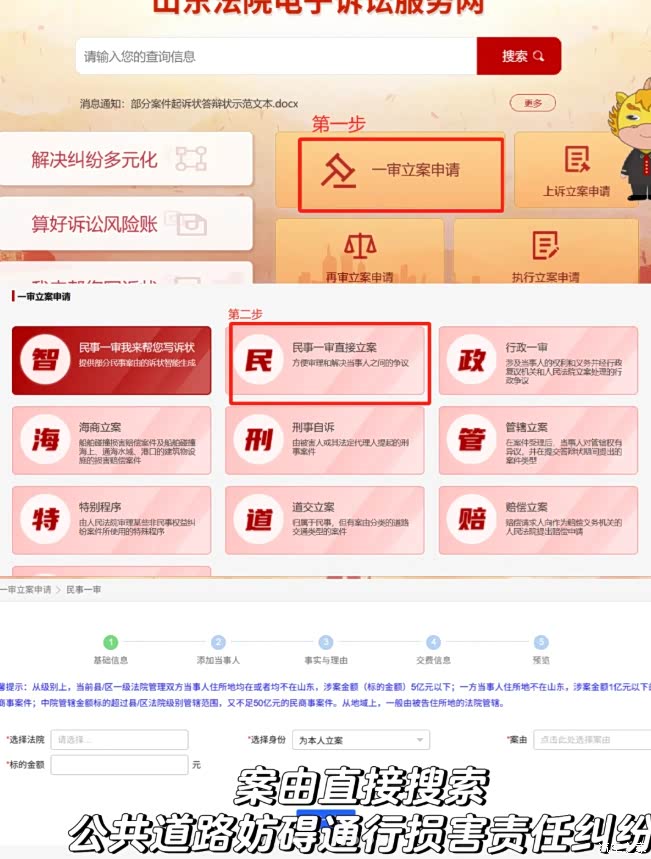Open 民事一审直接立案 card title
This screenshot has width=651, height=859.
[334, 347]
